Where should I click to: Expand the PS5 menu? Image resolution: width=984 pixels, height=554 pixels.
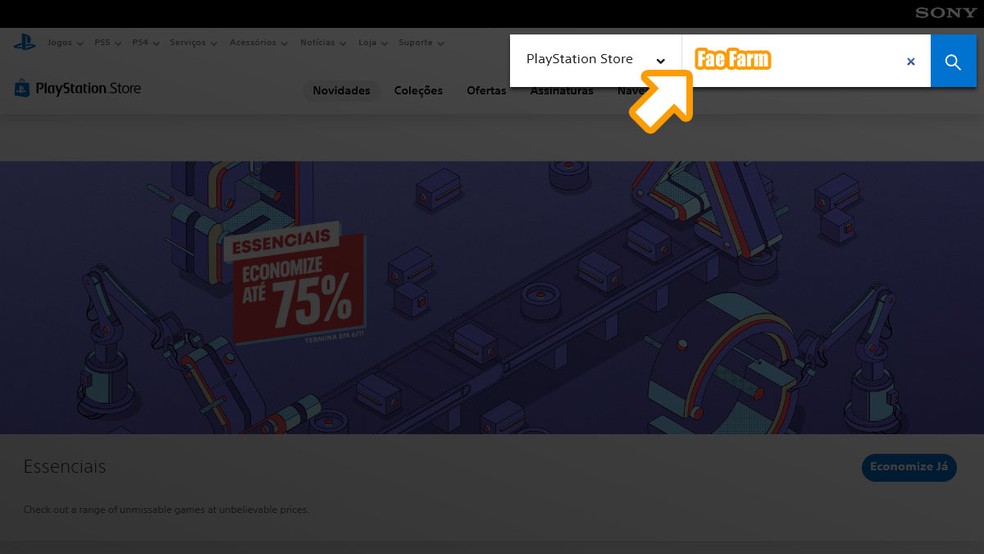pos(107,43)
